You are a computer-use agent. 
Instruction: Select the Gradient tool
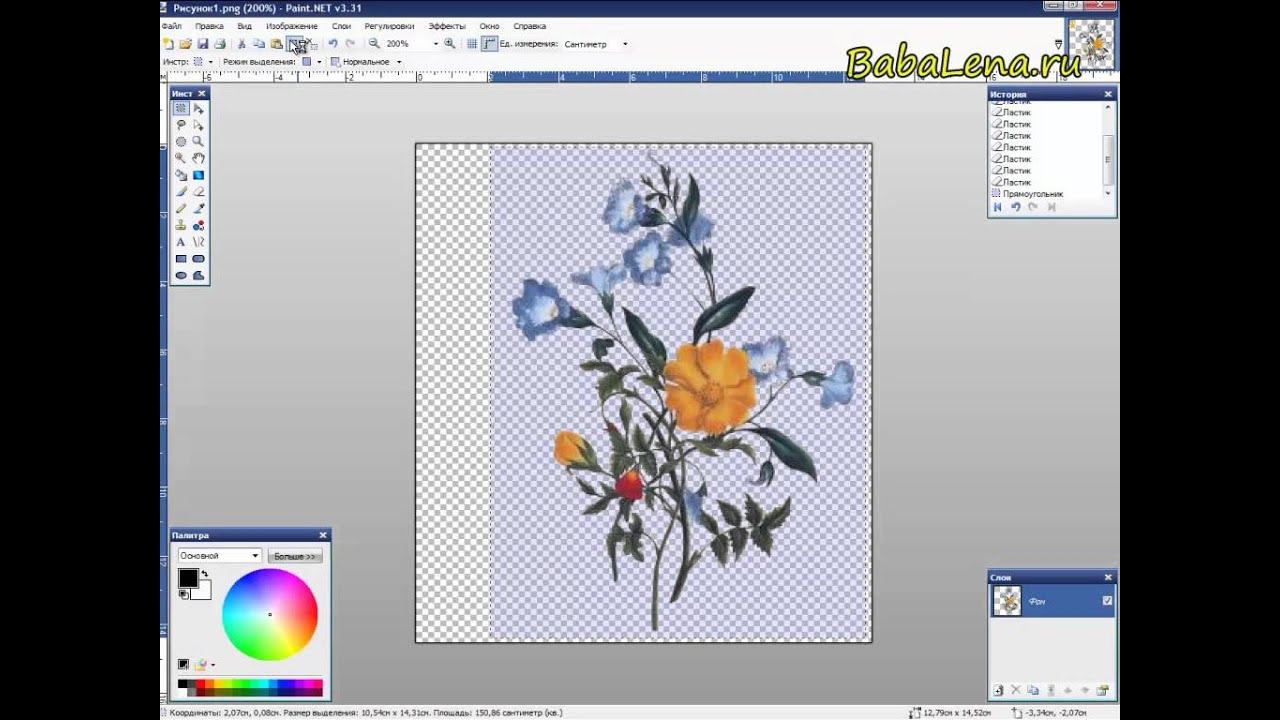tap(198, 175)
